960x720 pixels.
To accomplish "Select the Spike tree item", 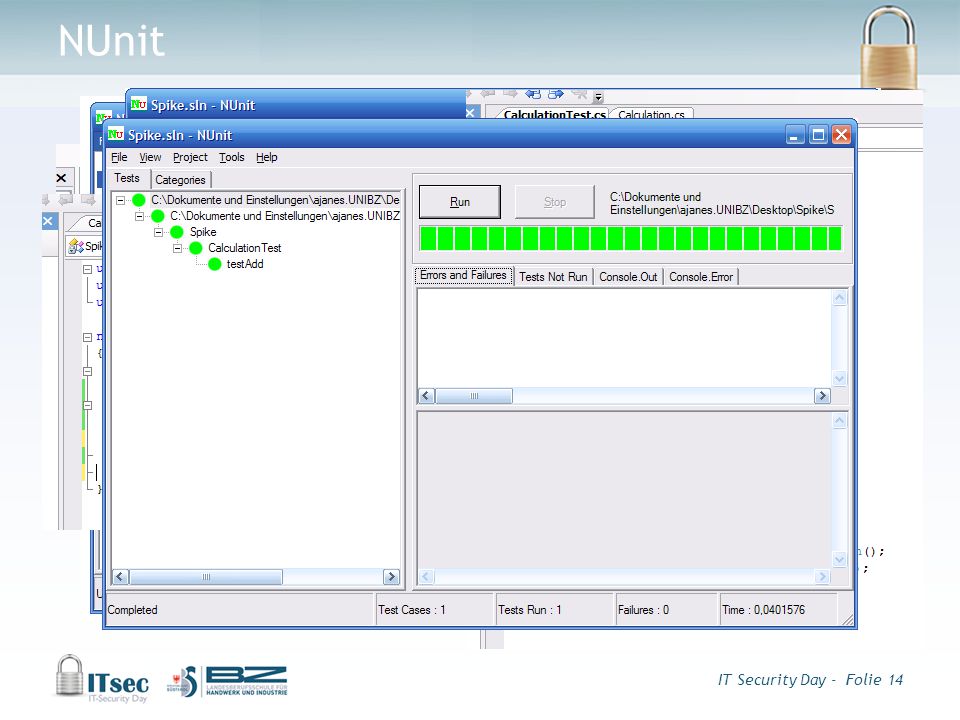I will [x=203, y=232].
